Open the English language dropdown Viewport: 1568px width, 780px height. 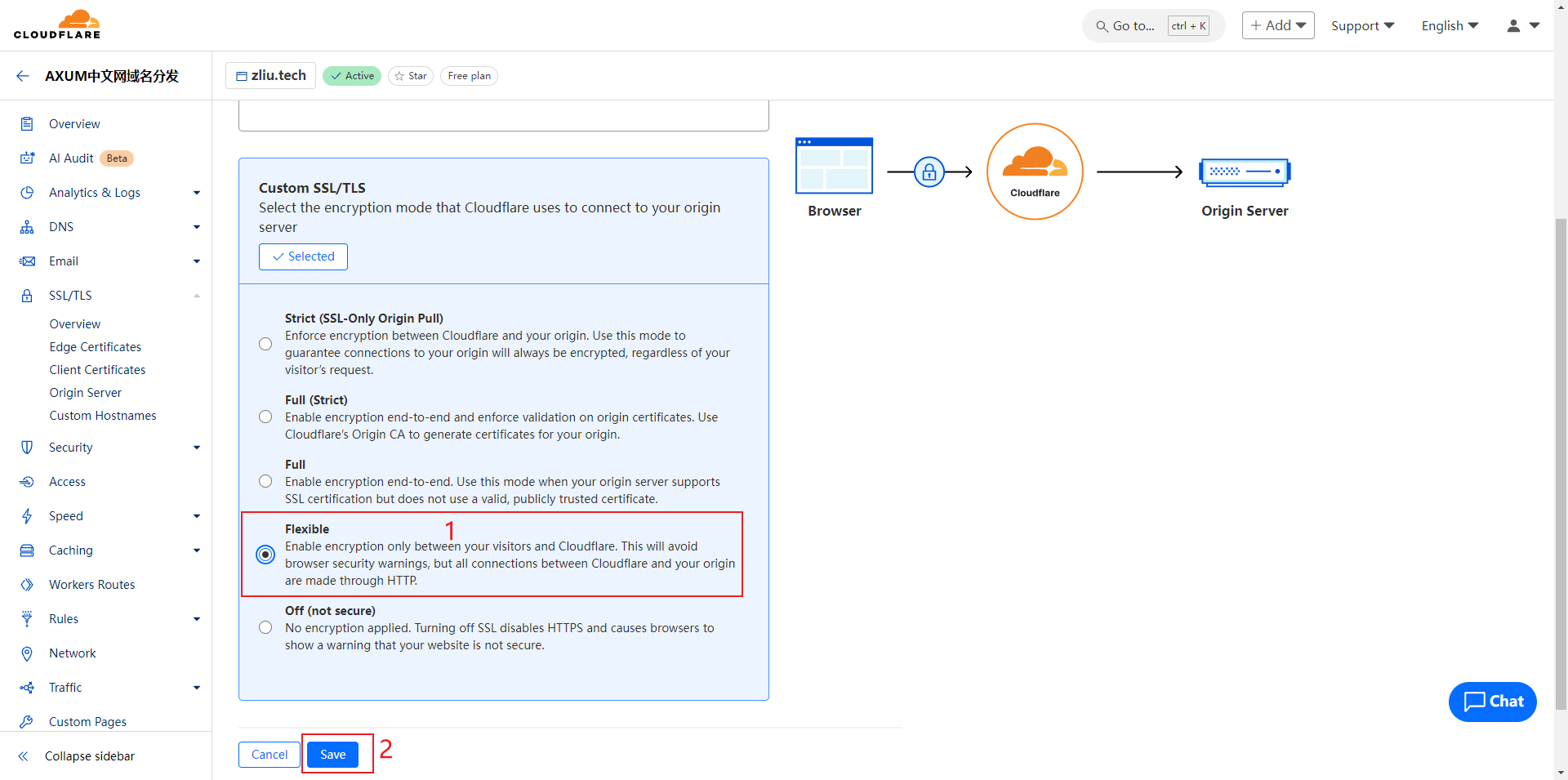pos(1450,26)
